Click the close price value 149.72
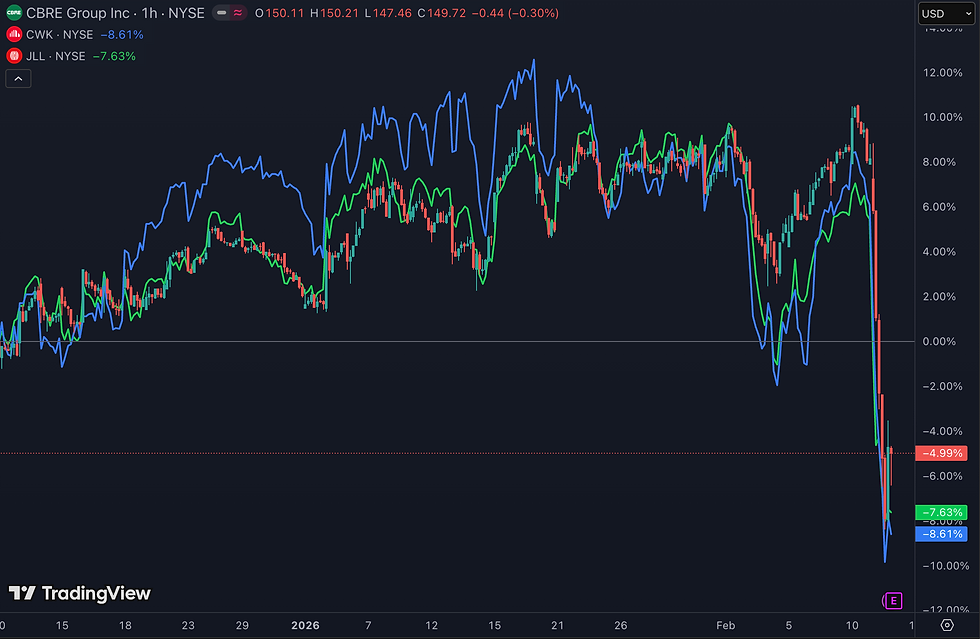 click(446, 13)
